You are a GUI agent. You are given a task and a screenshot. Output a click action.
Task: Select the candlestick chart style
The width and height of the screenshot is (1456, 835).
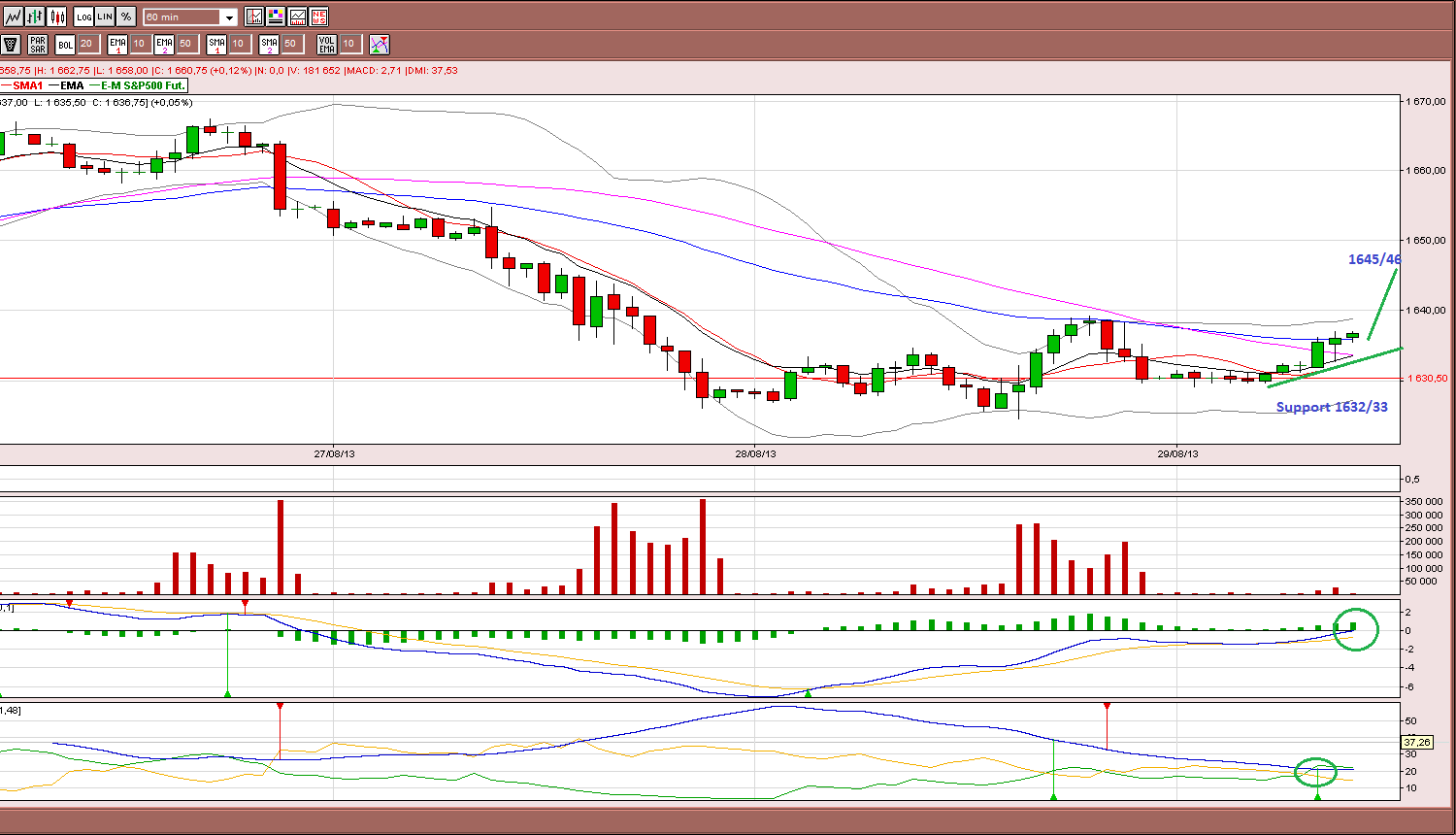pyautogui.click(x=57, y=17)
